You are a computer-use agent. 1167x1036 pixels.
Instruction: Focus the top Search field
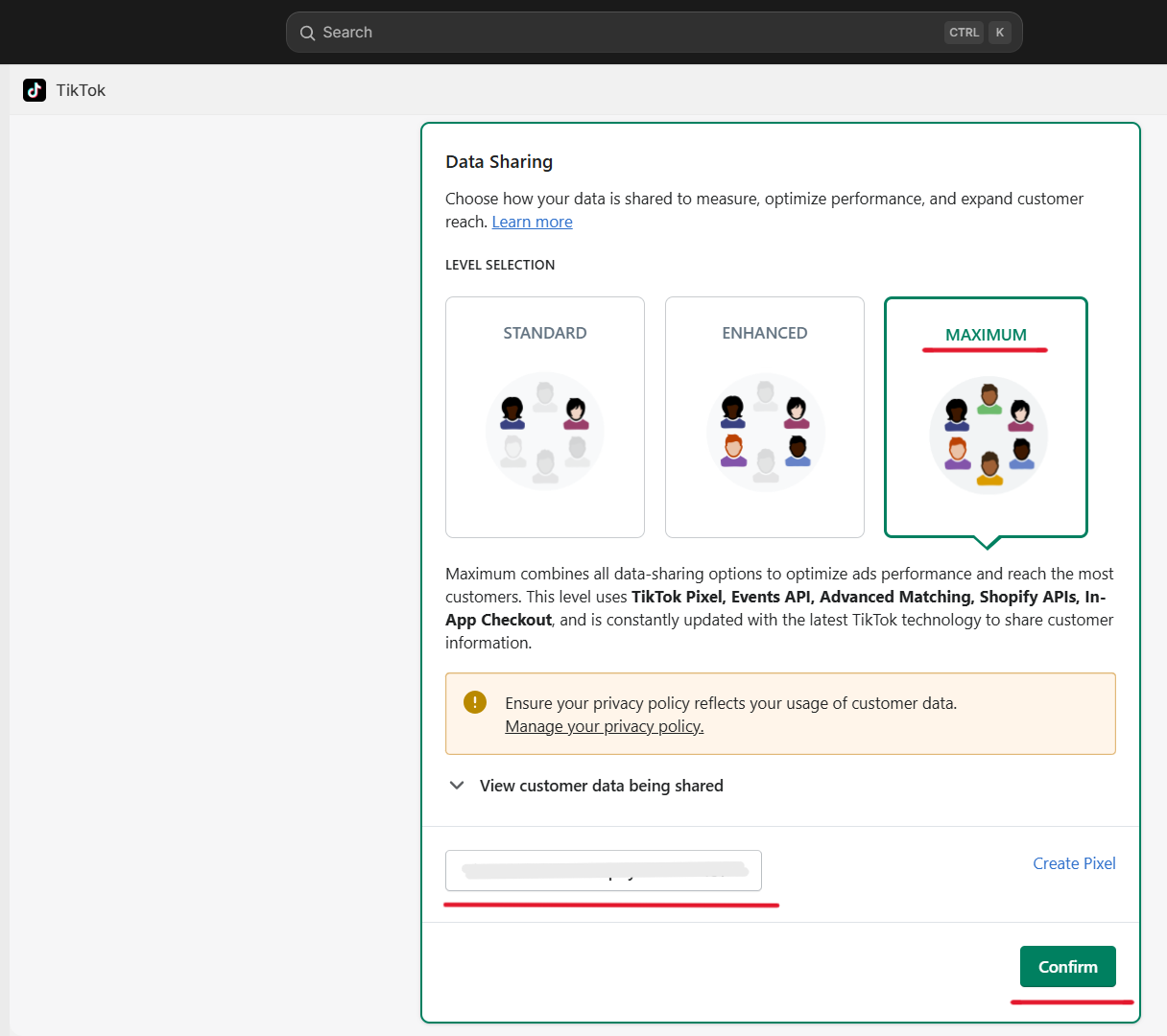pos(624,33)
